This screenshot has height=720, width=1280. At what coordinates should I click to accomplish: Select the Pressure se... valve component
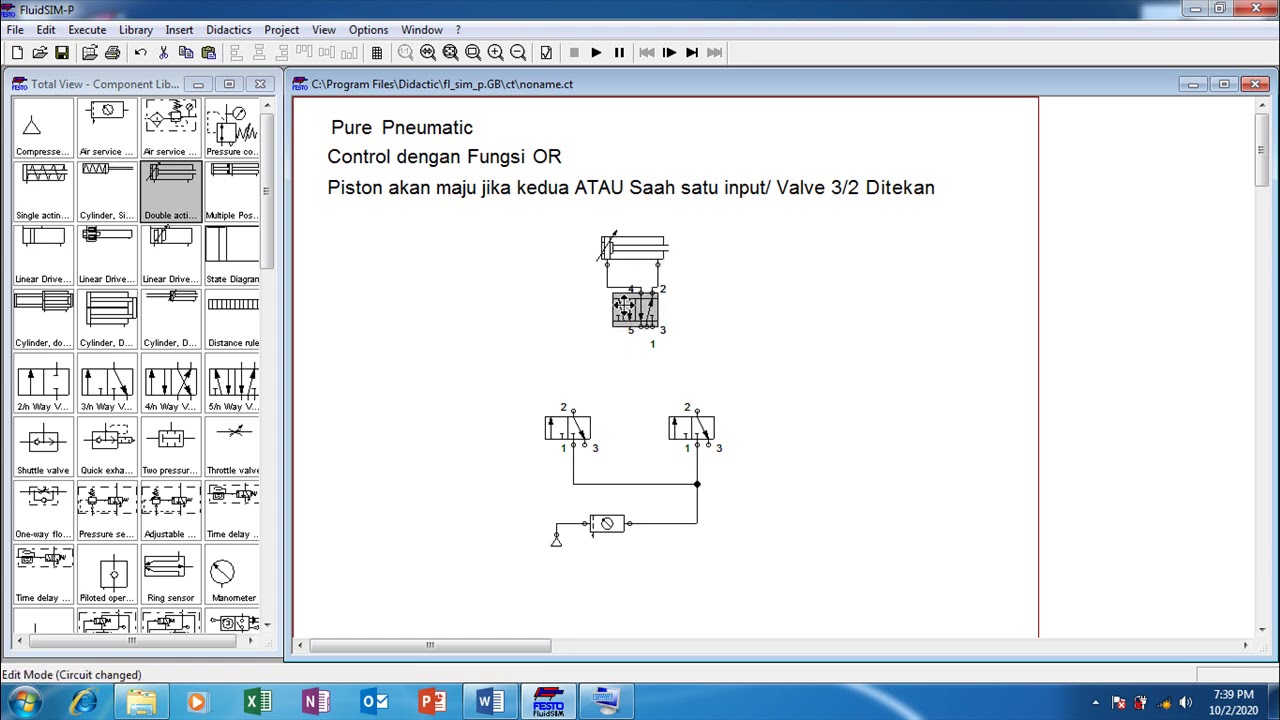[x=107, y=512]
